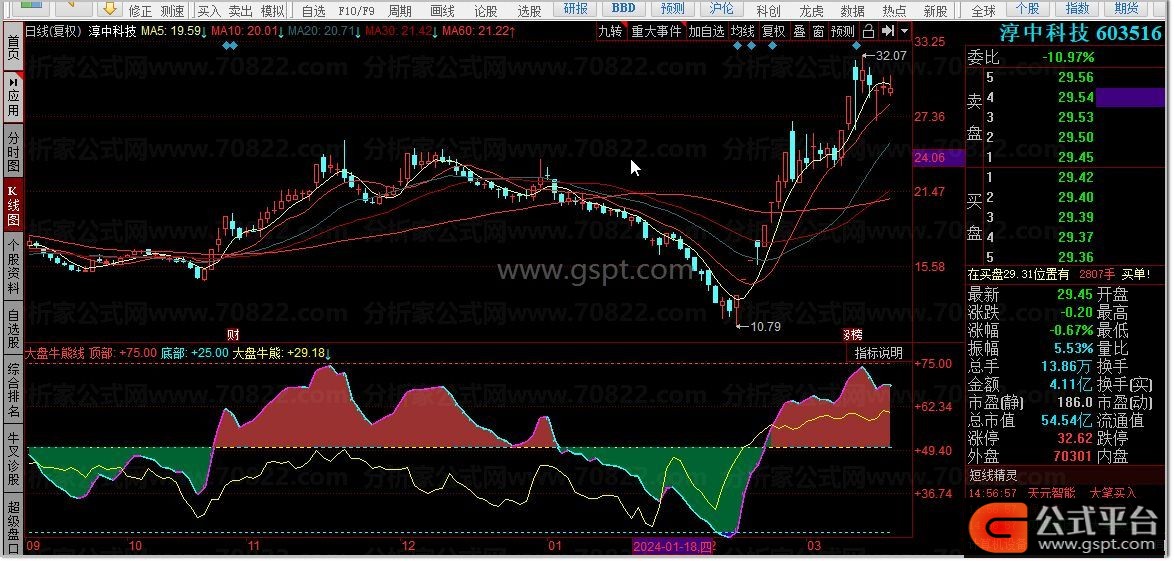Open the 龙虎 ranking menu

point(811,10)
